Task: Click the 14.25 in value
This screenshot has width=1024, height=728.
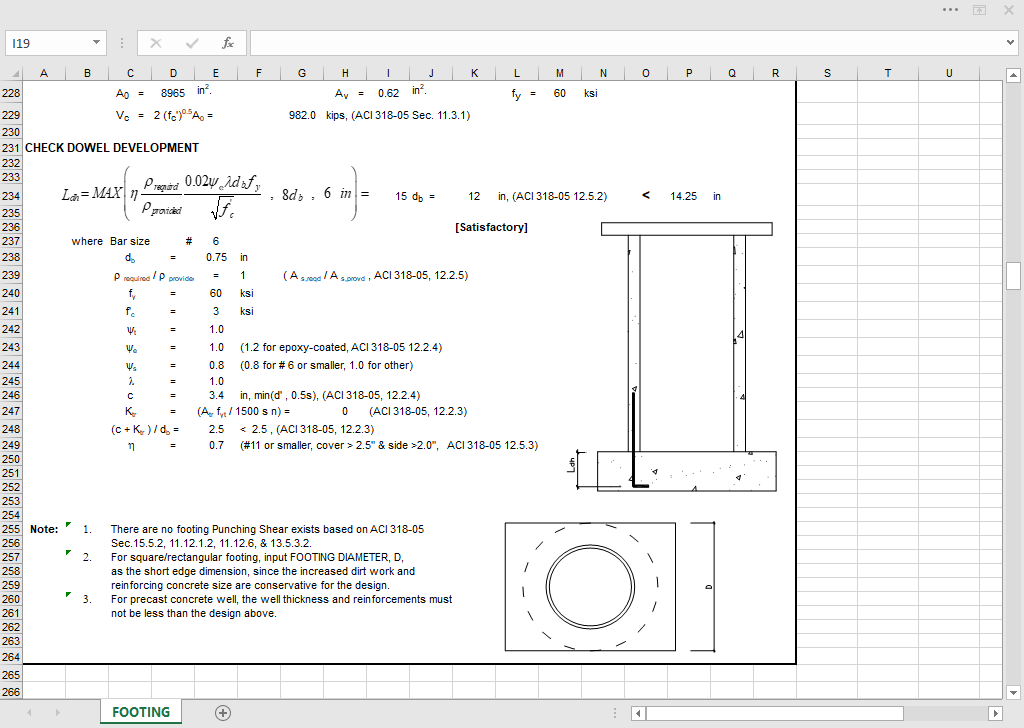Action: [683, 197]
